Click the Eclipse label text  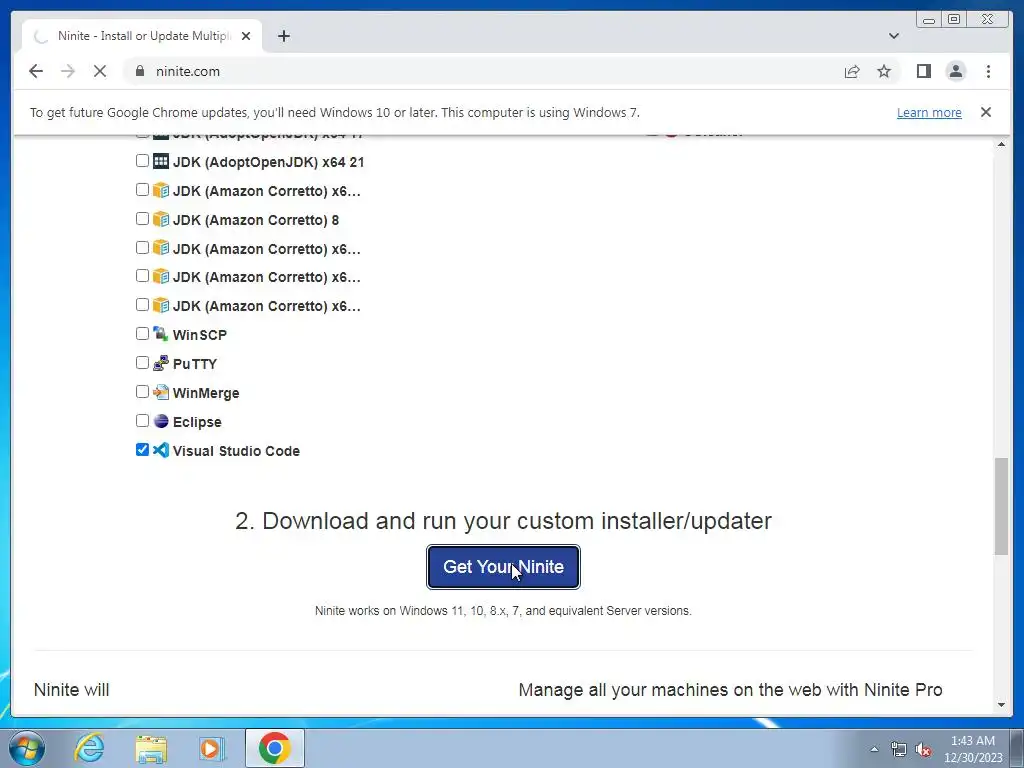tap(197, 422)
